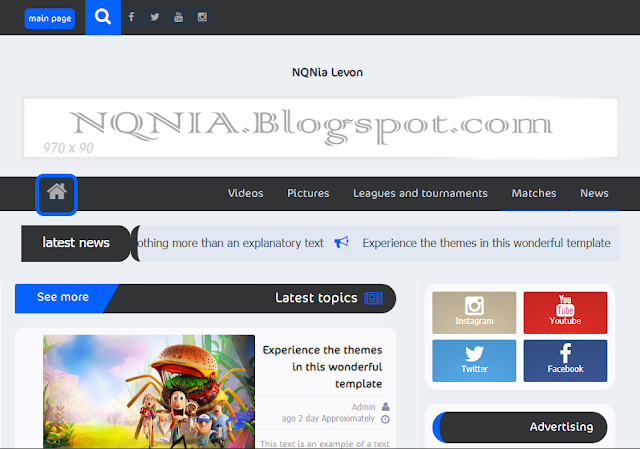Click the '970 x 90' banner size text
The height and width of the screenshot is (449, 640).
pyautogui.click(x=69, y=148)
